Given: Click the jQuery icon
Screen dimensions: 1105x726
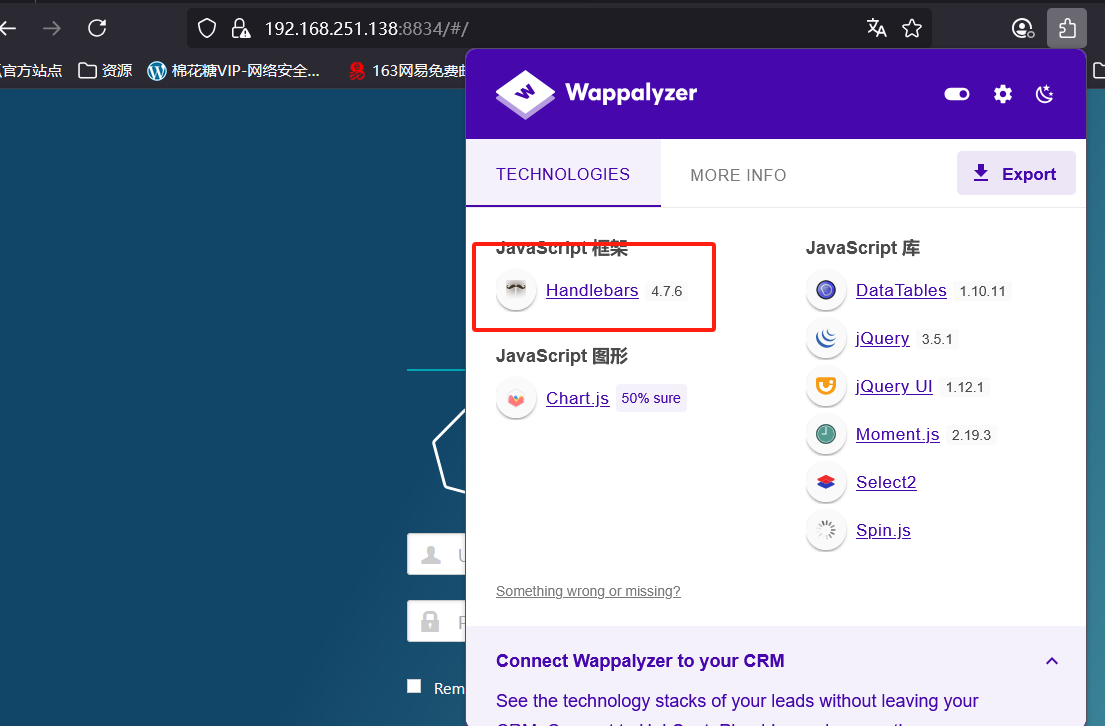Looking at the screenshot, I should (x=826, y=338).
